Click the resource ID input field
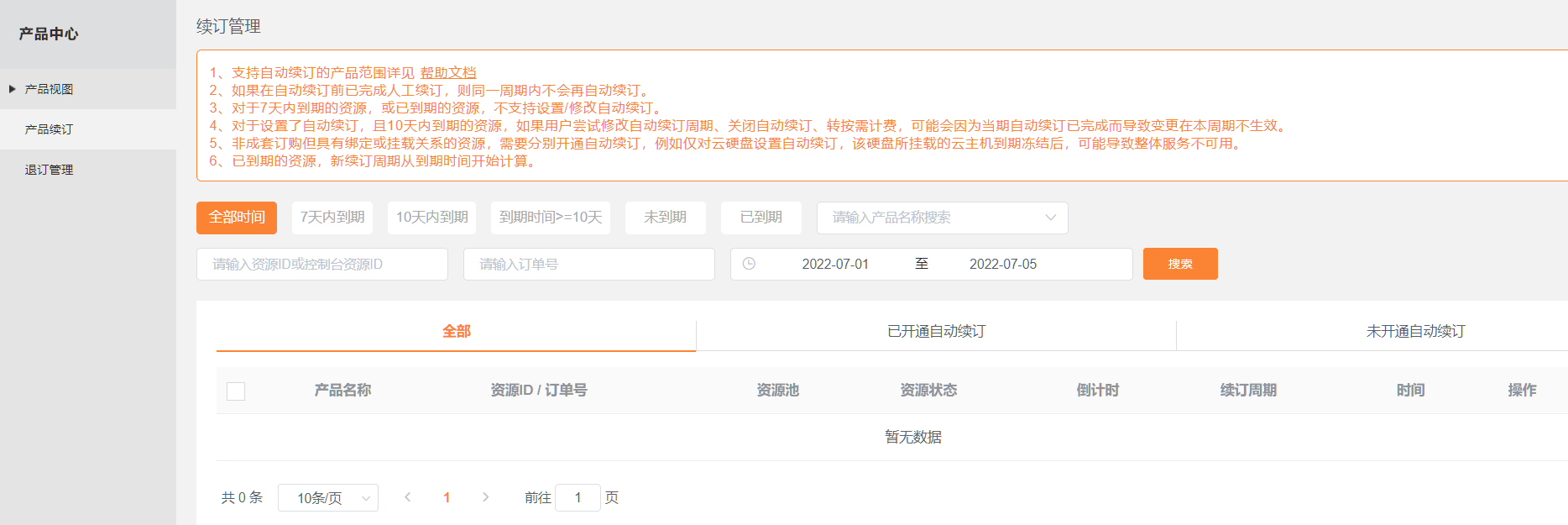1568x525 pixels. [x=321, y=264]
